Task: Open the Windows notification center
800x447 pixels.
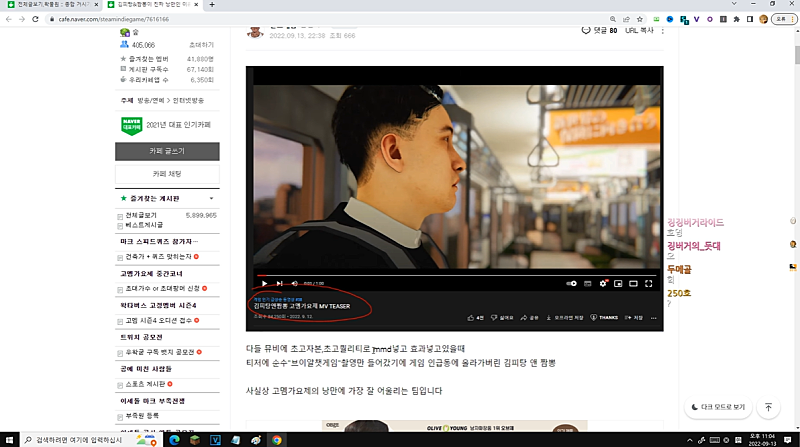Action: [x=788, y=440]
